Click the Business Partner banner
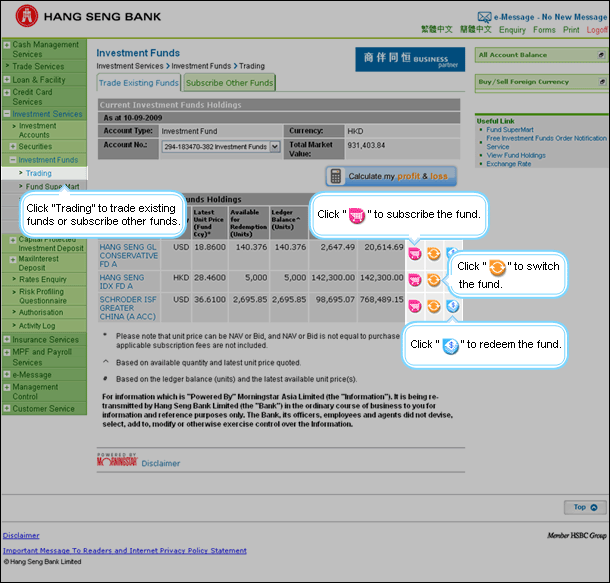The image size is (610, 583). [410, 60]
